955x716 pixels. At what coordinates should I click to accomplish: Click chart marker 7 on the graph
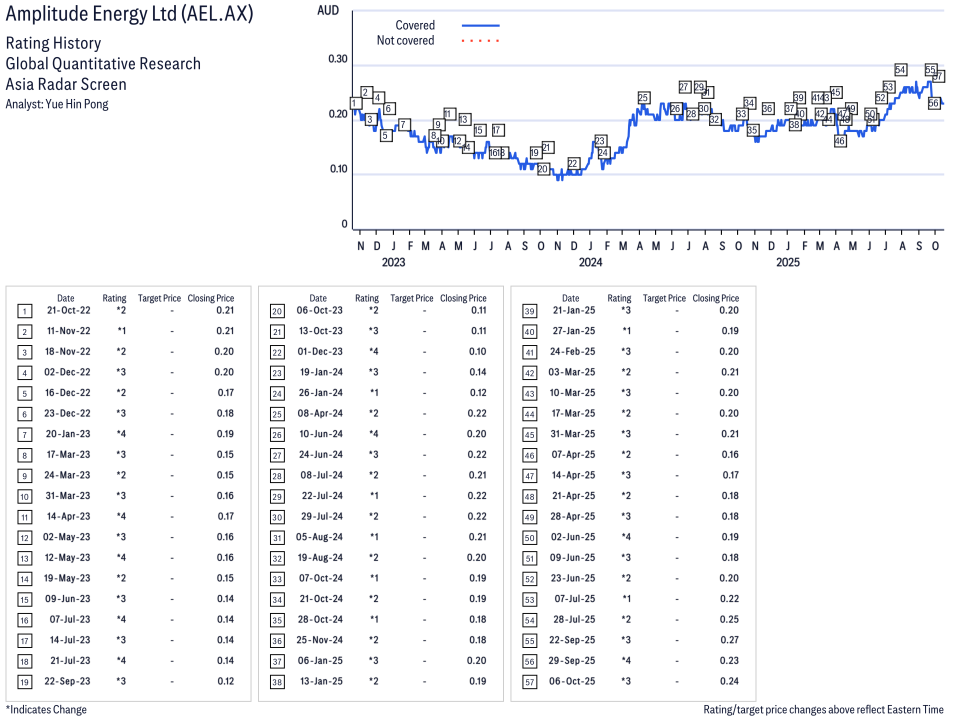point(404,125)
